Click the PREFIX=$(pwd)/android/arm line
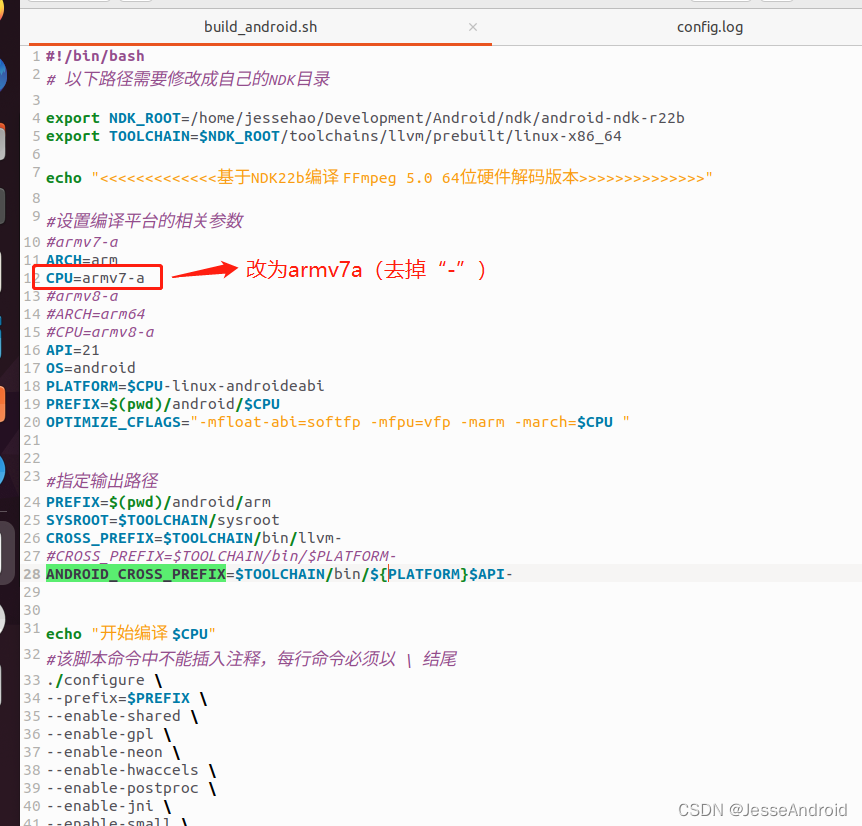The width and height of the screenshot is (862, 826). point(158,502)
